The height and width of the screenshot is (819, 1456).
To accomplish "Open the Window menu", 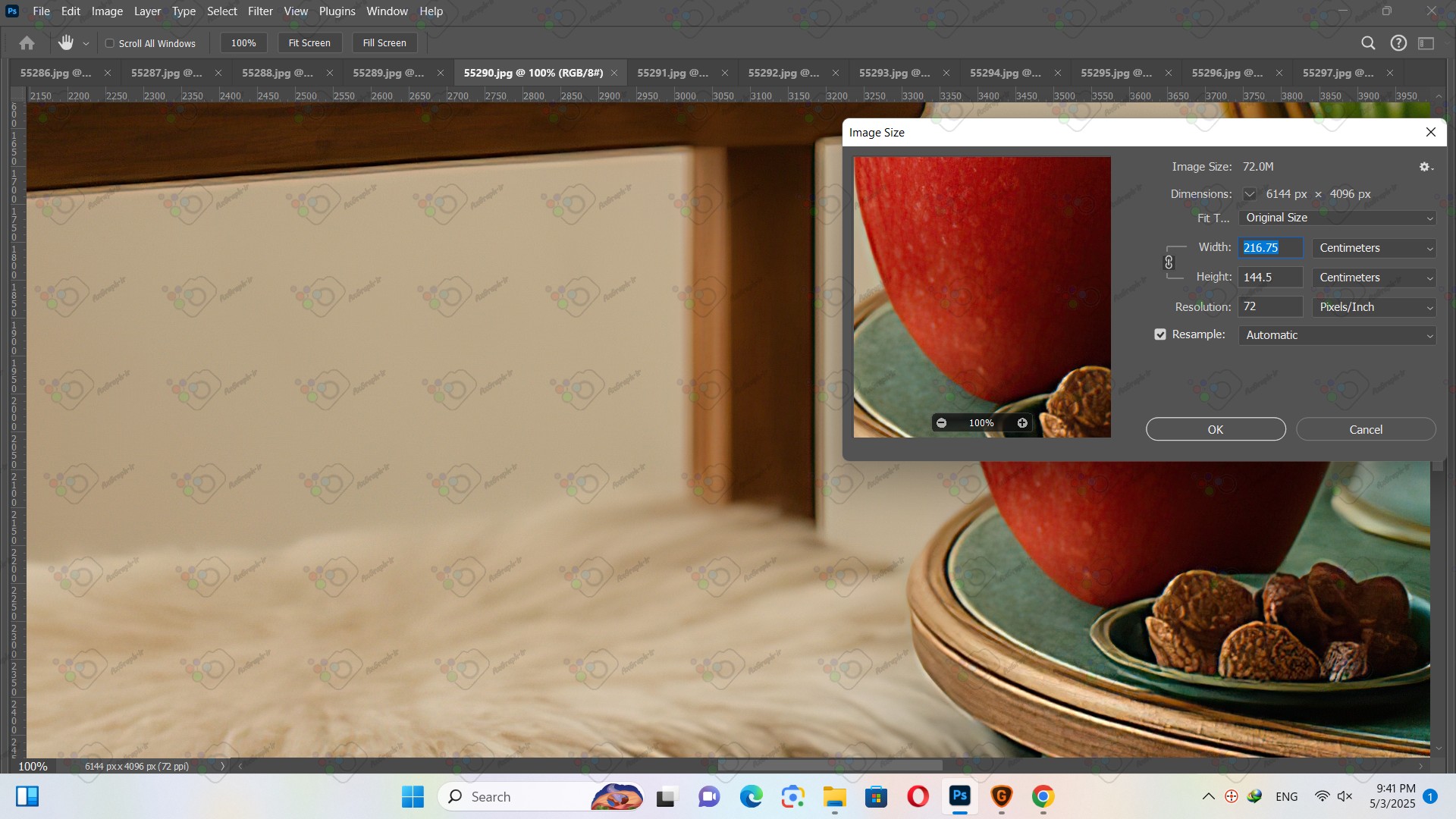I will 387,11.
